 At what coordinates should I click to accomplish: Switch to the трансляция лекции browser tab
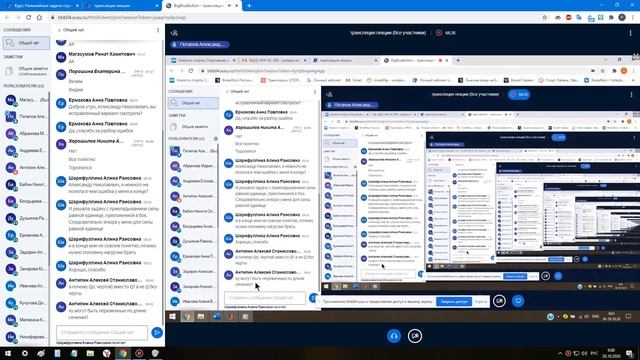(122, 6)
